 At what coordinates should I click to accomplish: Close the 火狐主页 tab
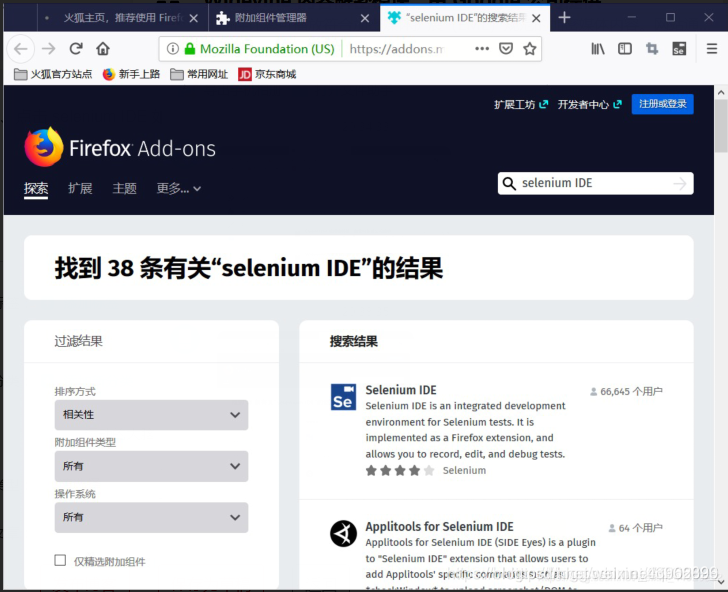click(194, 18)
